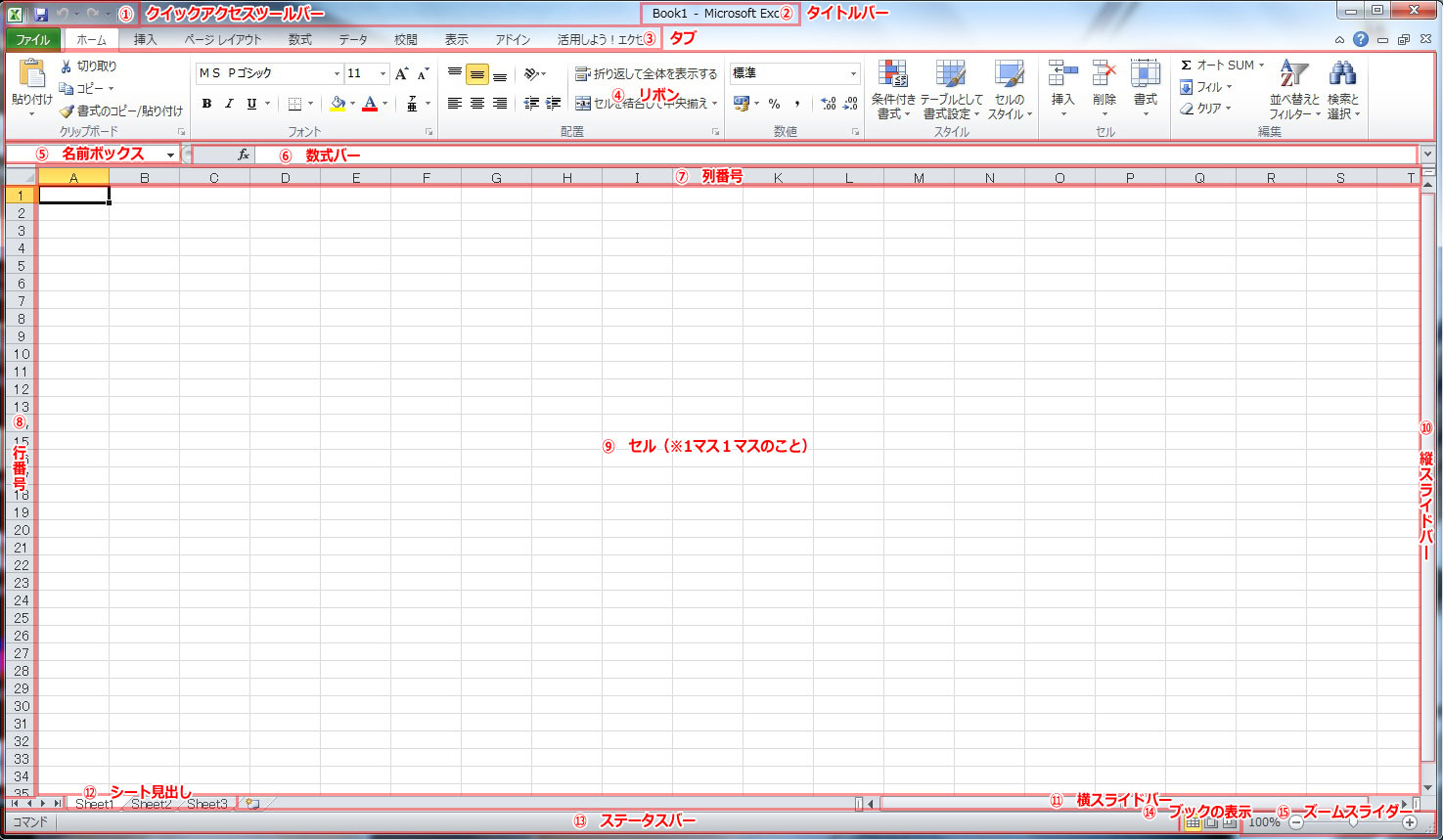
Task: Click Zoom Out minus button
Action: tap(1296, 822)
